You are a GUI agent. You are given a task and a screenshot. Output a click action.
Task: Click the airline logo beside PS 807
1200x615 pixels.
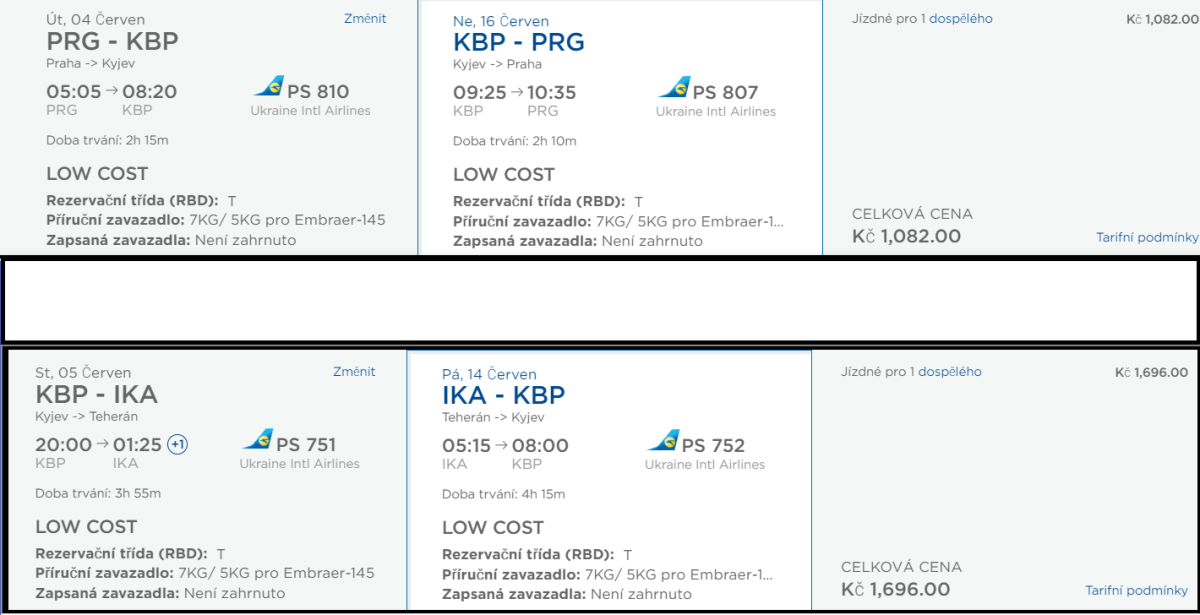tap(674, 88)
